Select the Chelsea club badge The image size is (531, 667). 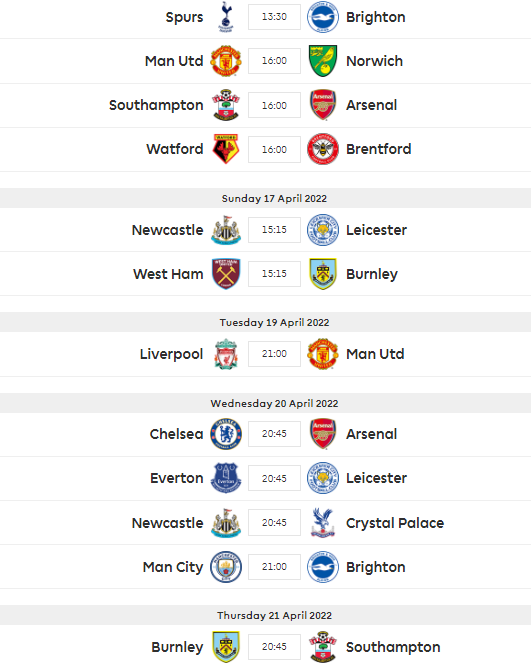click(x=226, y=434)
